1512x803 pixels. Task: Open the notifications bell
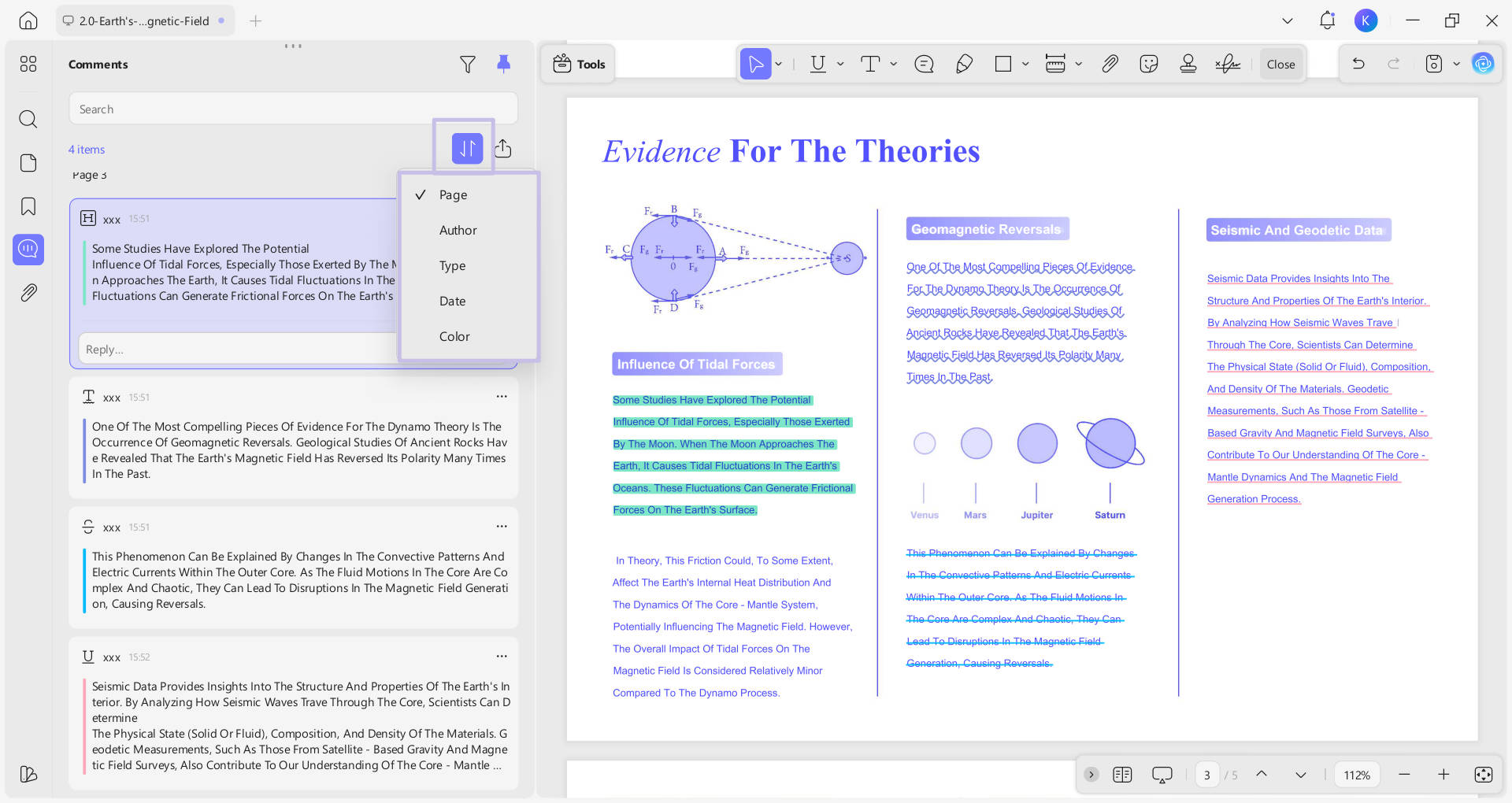tap(1327, 20)
